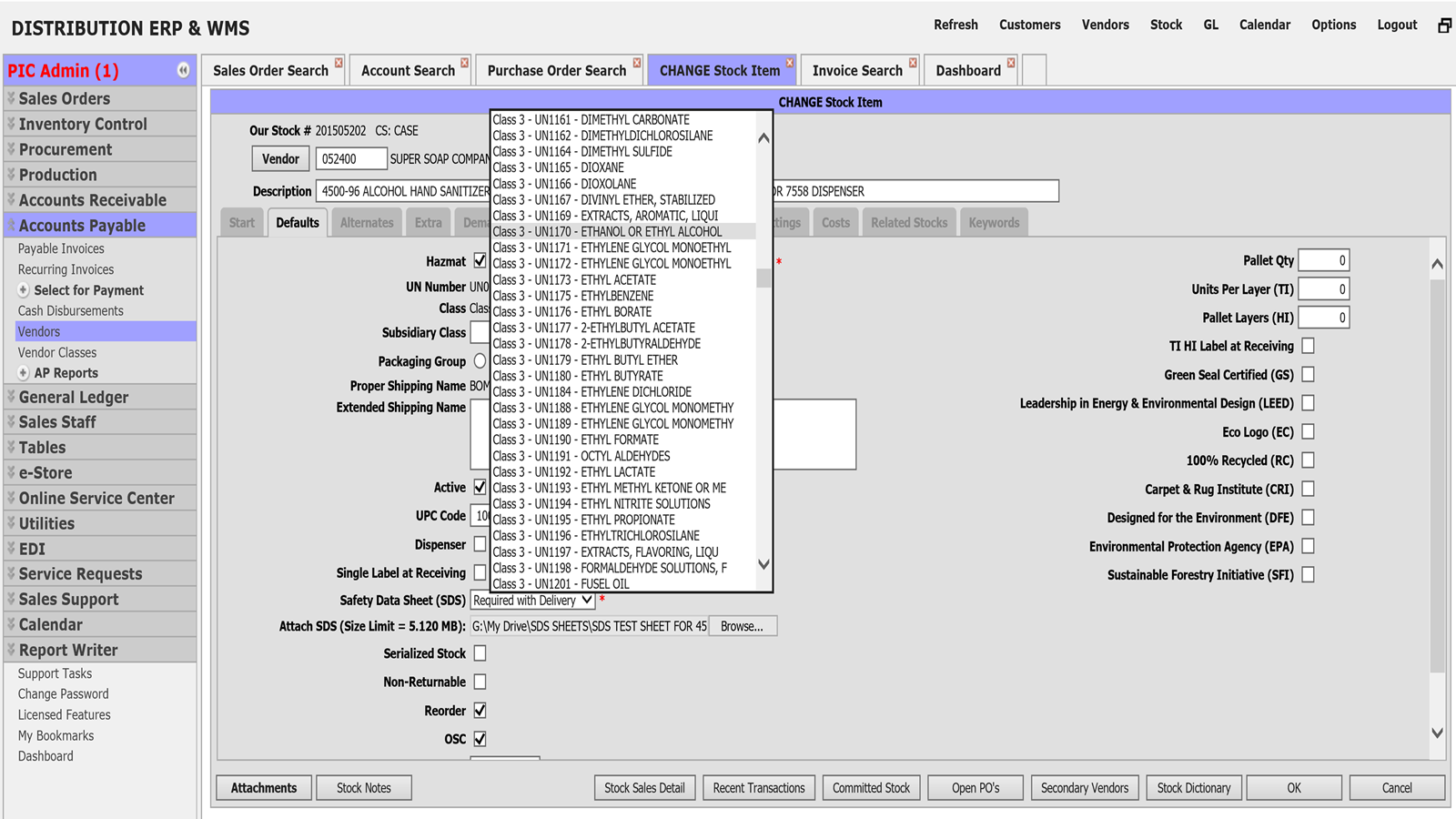The width and height of the screenshot is (1456, 819).
Task: Click Logout in the top menu
Action: coord(1397,25)
